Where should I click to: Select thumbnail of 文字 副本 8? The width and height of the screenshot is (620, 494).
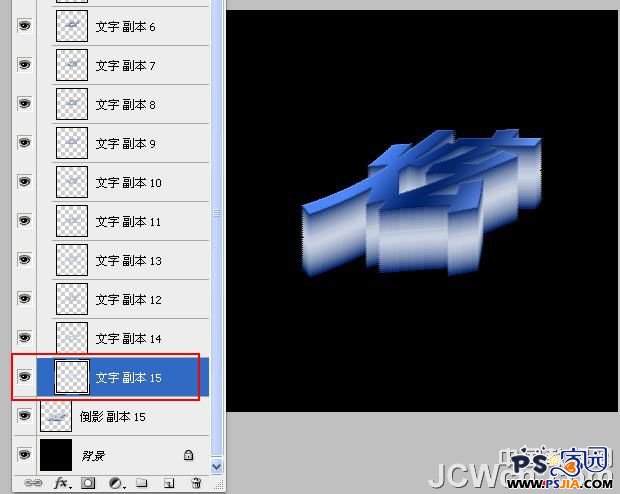tap(72, 104)
